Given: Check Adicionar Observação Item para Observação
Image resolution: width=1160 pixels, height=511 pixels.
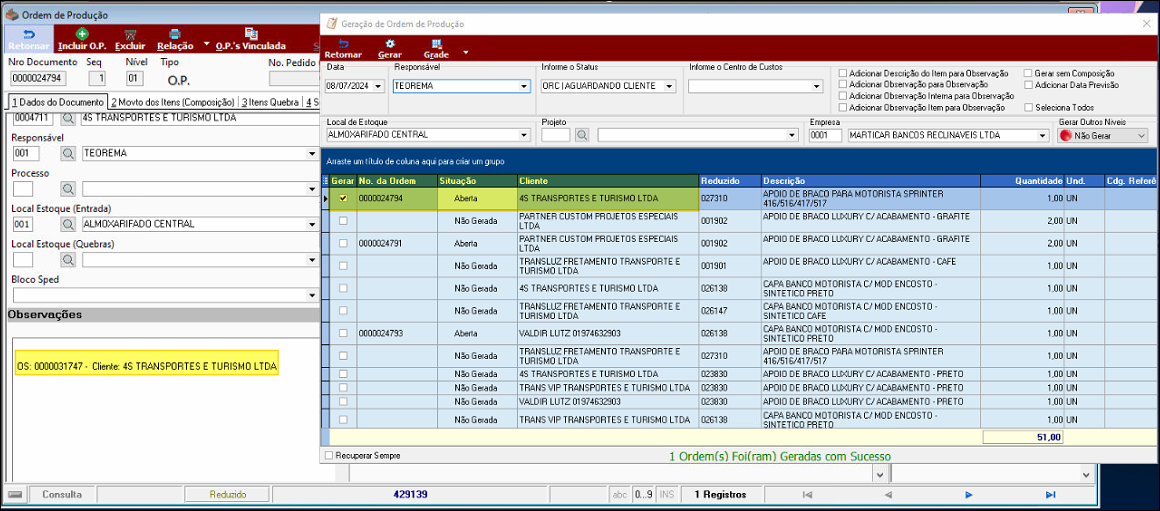Looking at the screenshot, I should [843, 107].
